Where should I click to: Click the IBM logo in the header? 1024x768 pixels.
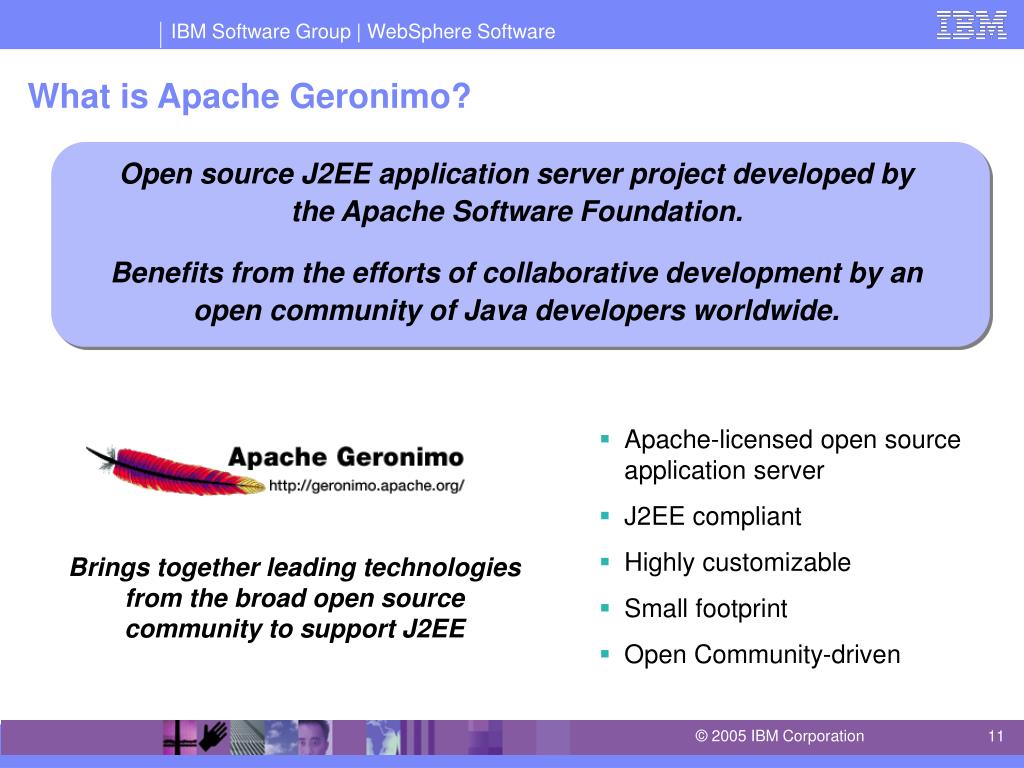click(971, 25)
